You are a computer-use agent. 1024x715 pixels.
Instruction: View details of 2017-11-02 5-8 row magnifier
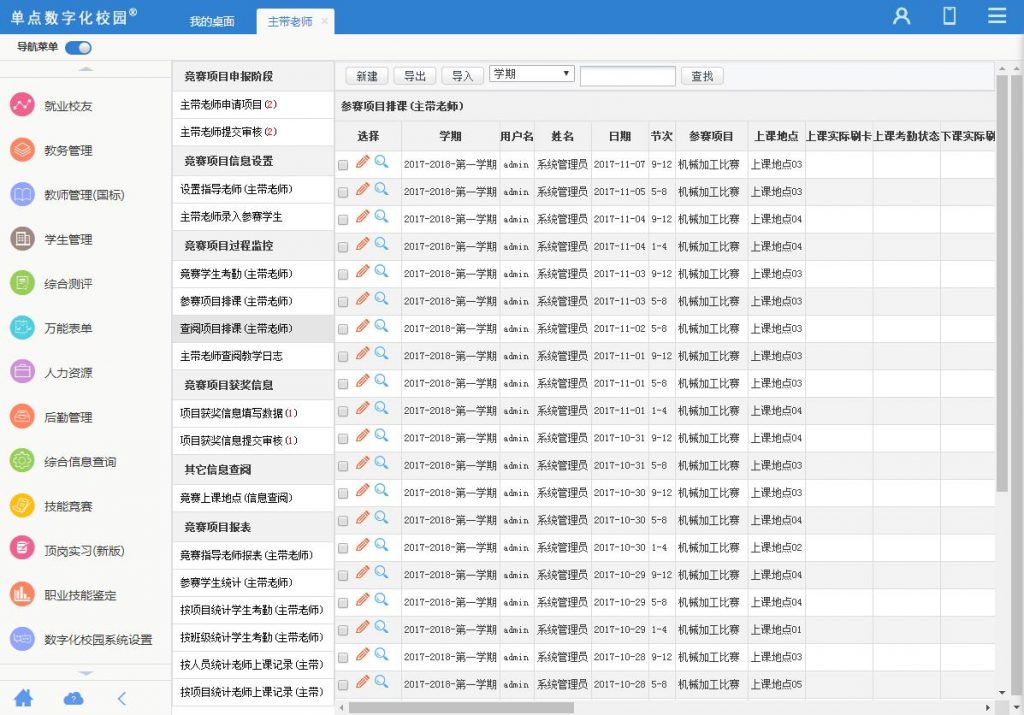pyautogui.click(x=381, y=325)
